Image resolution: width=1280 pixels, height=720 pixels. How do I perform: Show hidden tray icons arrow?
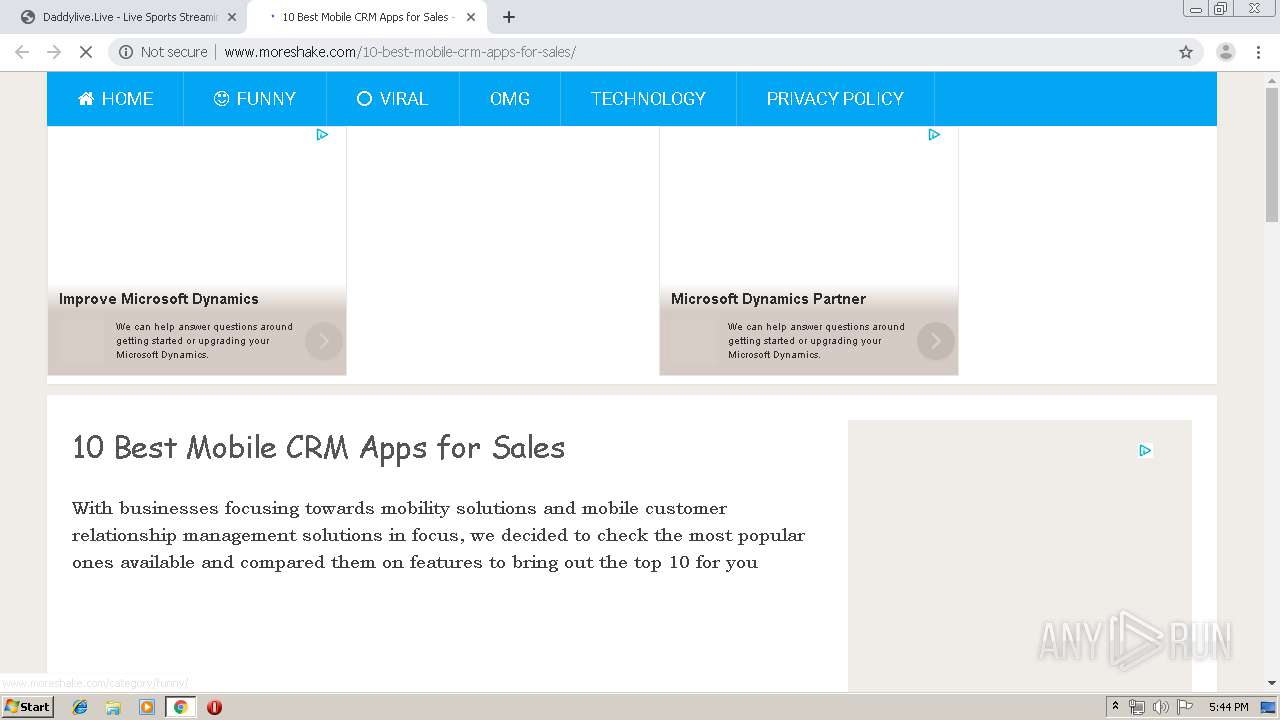pyautogui.click(x=1115, y=707)
